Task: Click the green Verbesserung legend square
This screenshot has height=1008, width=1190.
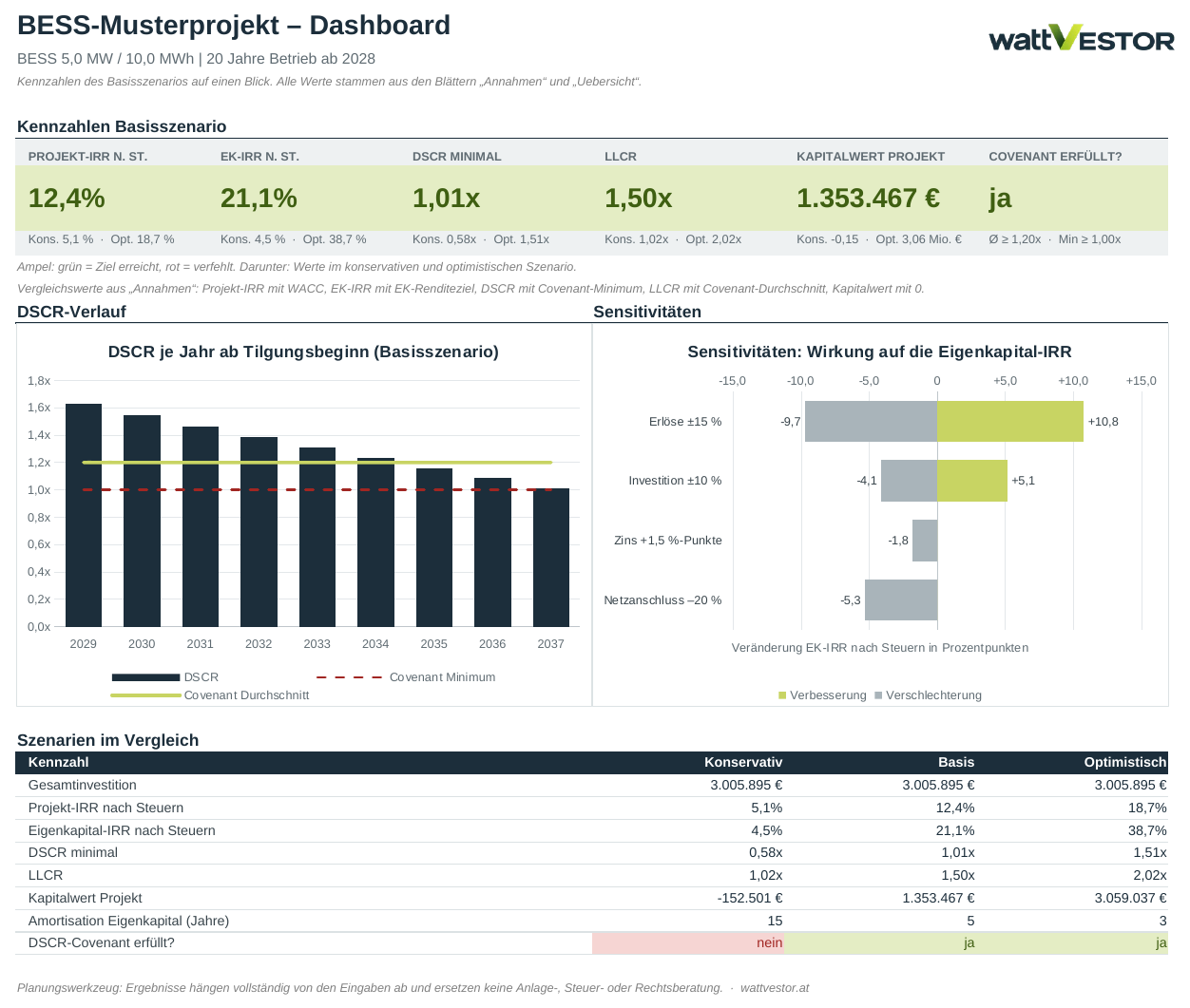Action: [x=782, y=695]
